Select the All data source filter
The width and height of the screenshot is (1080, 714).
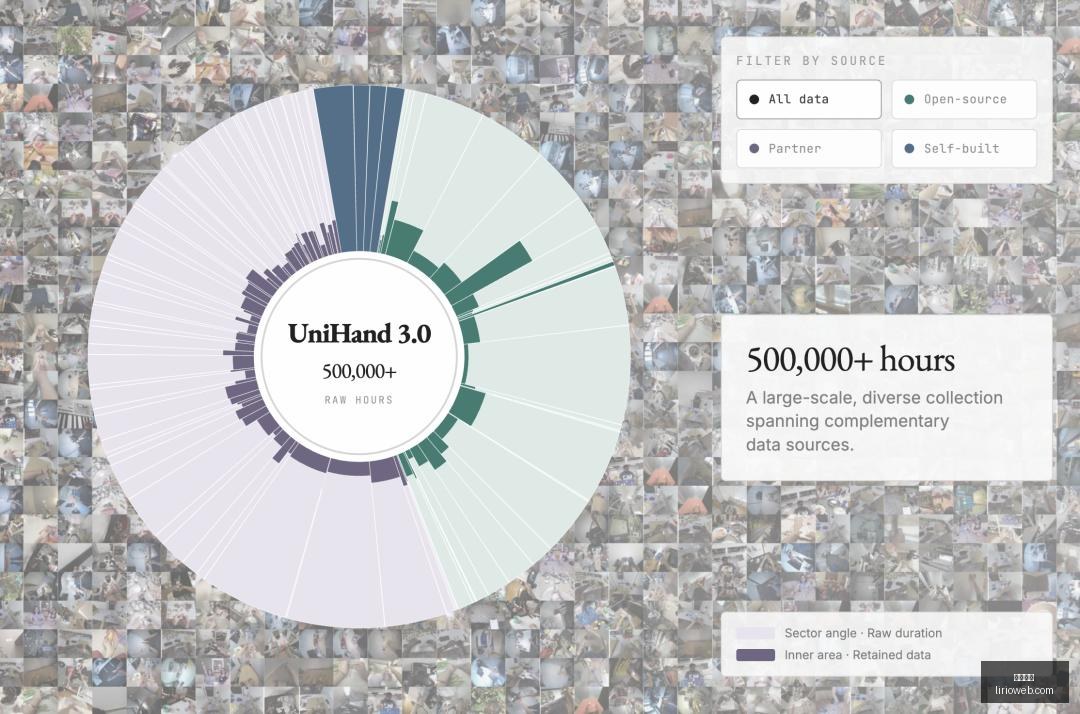(x=809, y=99)
